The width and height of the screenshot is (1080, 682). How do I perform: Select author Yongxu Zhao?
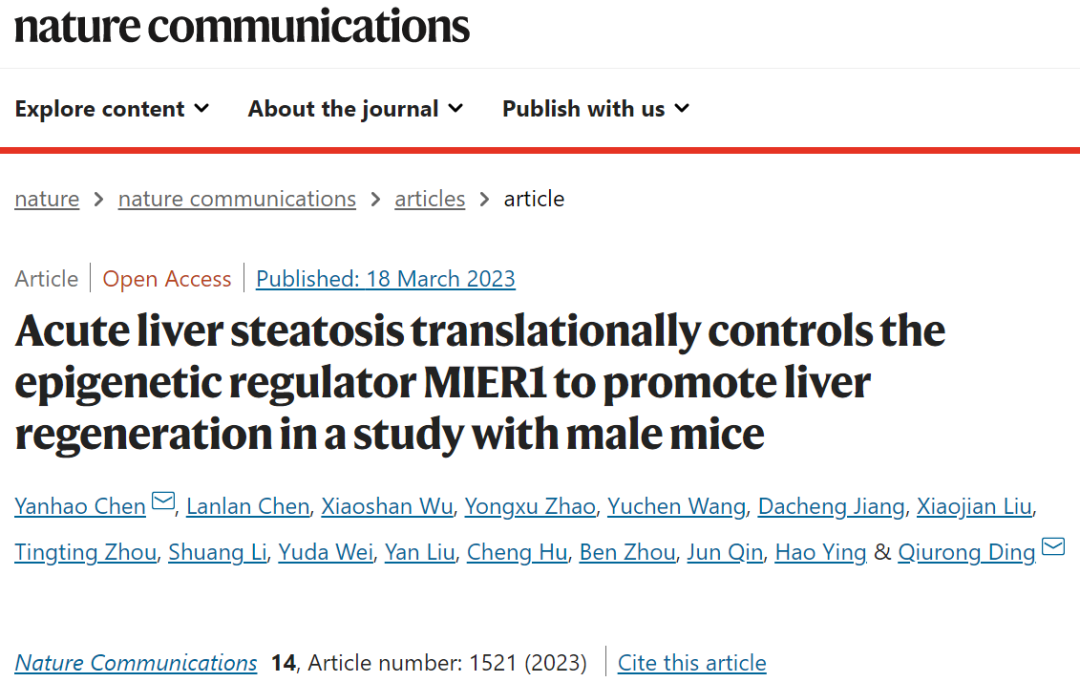pos(530,506)
